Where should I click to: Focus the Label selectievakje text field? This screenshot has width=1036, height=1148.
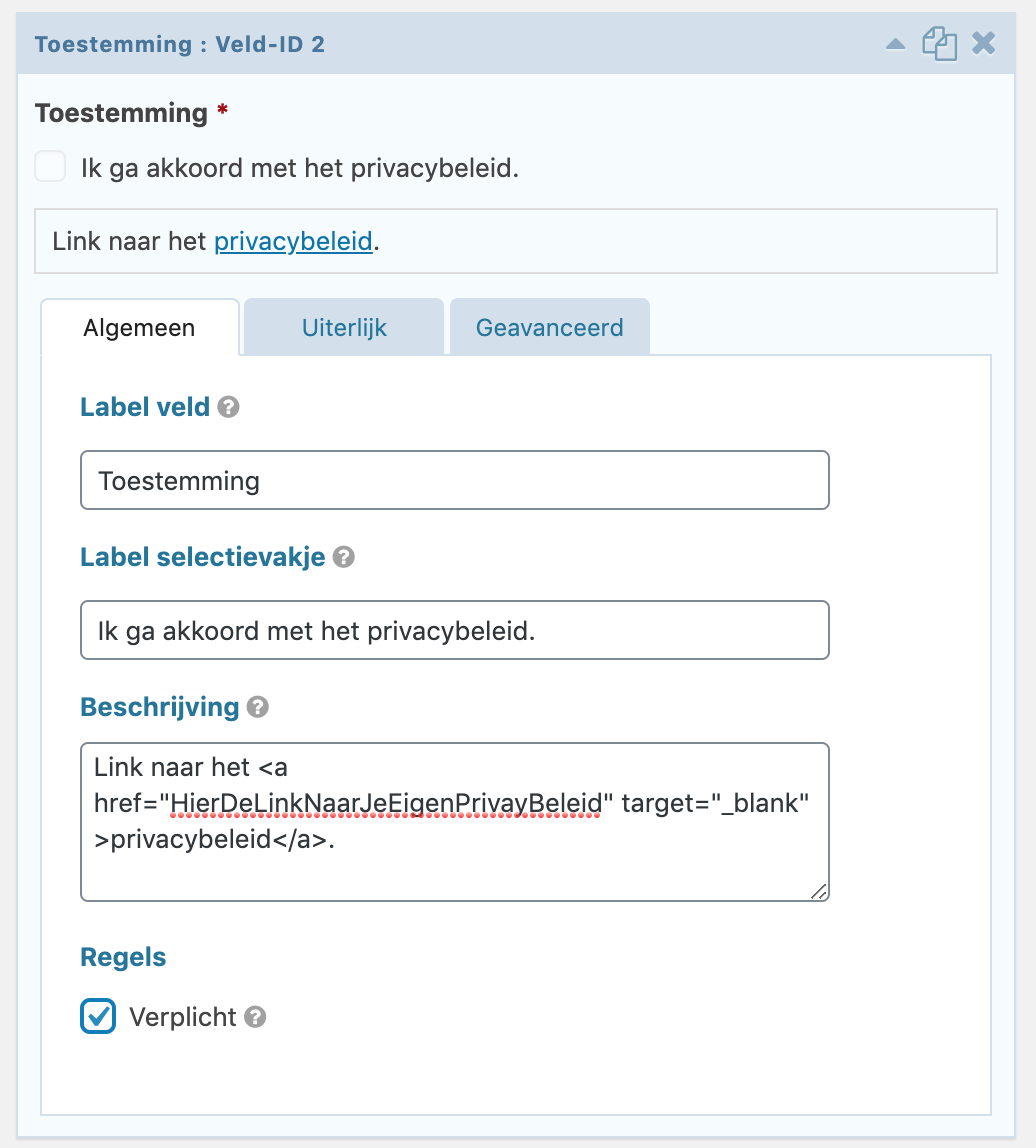pos(455,630)
